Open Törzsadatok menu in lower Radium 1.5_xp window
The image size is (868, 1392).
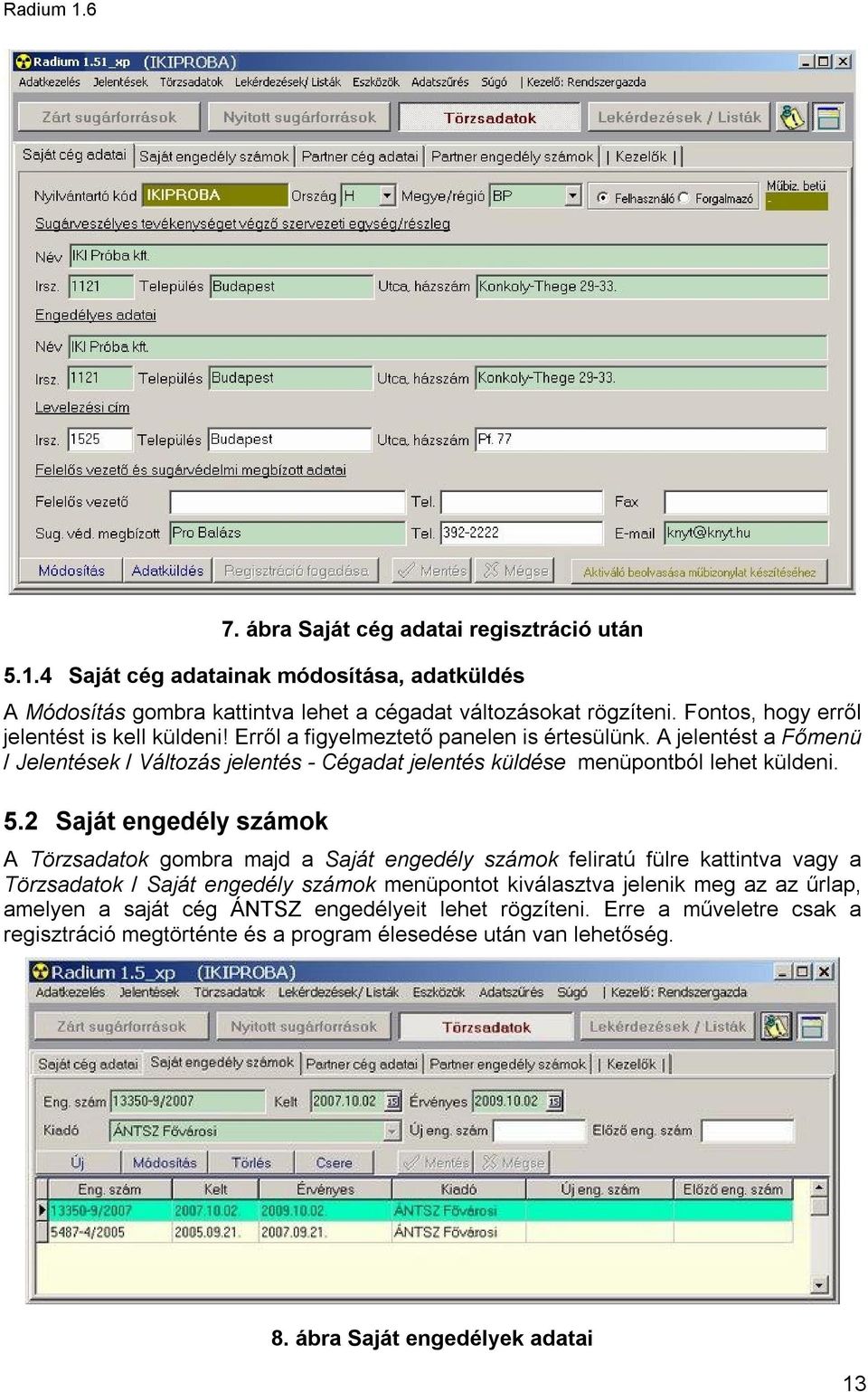point(230,992)
